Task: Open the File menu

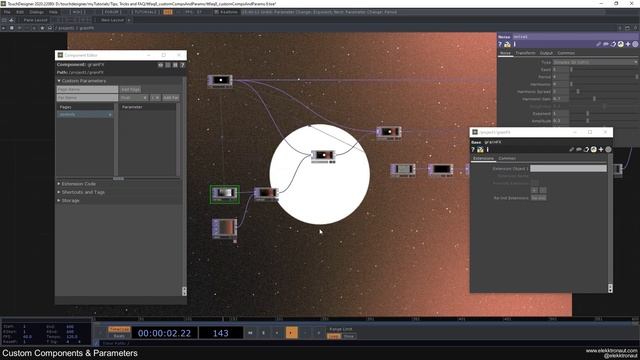Action: tap(7, 12)
